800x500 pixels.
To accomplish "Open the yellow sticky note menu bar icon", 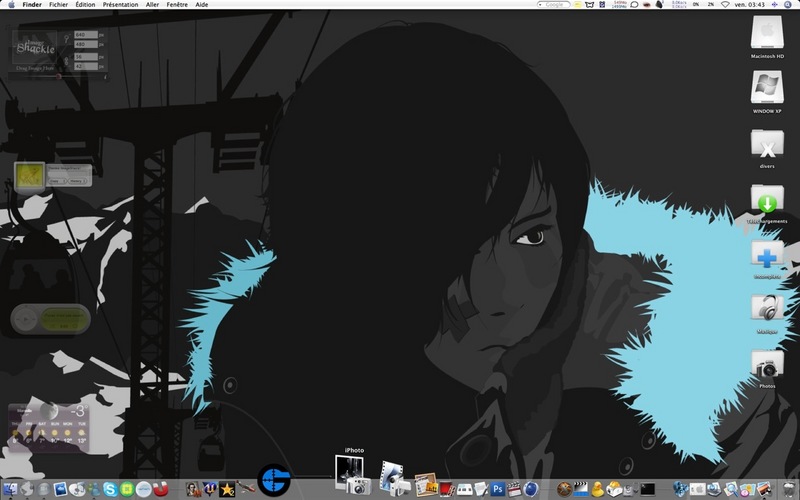I will [578, 5].
